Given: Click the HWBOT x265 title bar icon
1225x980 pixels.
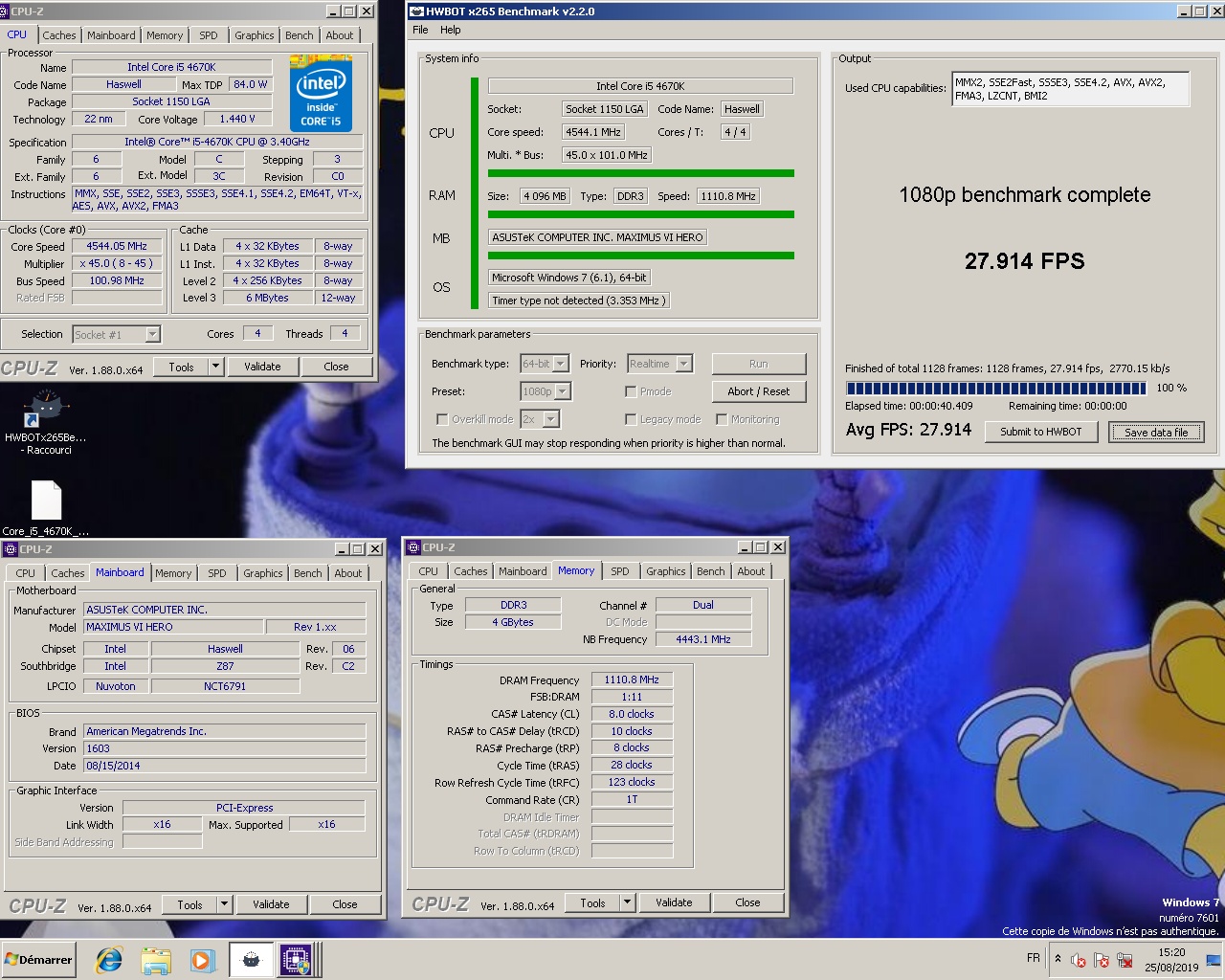Looking at the screenshot, I should tap(416, 11).
